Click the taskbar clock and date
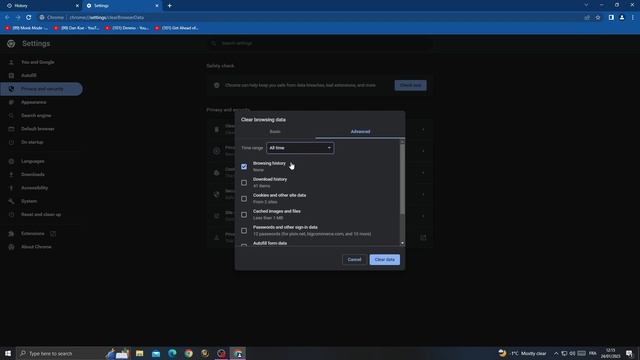This screenshot has height=360, width=640. tap(611, 353)
